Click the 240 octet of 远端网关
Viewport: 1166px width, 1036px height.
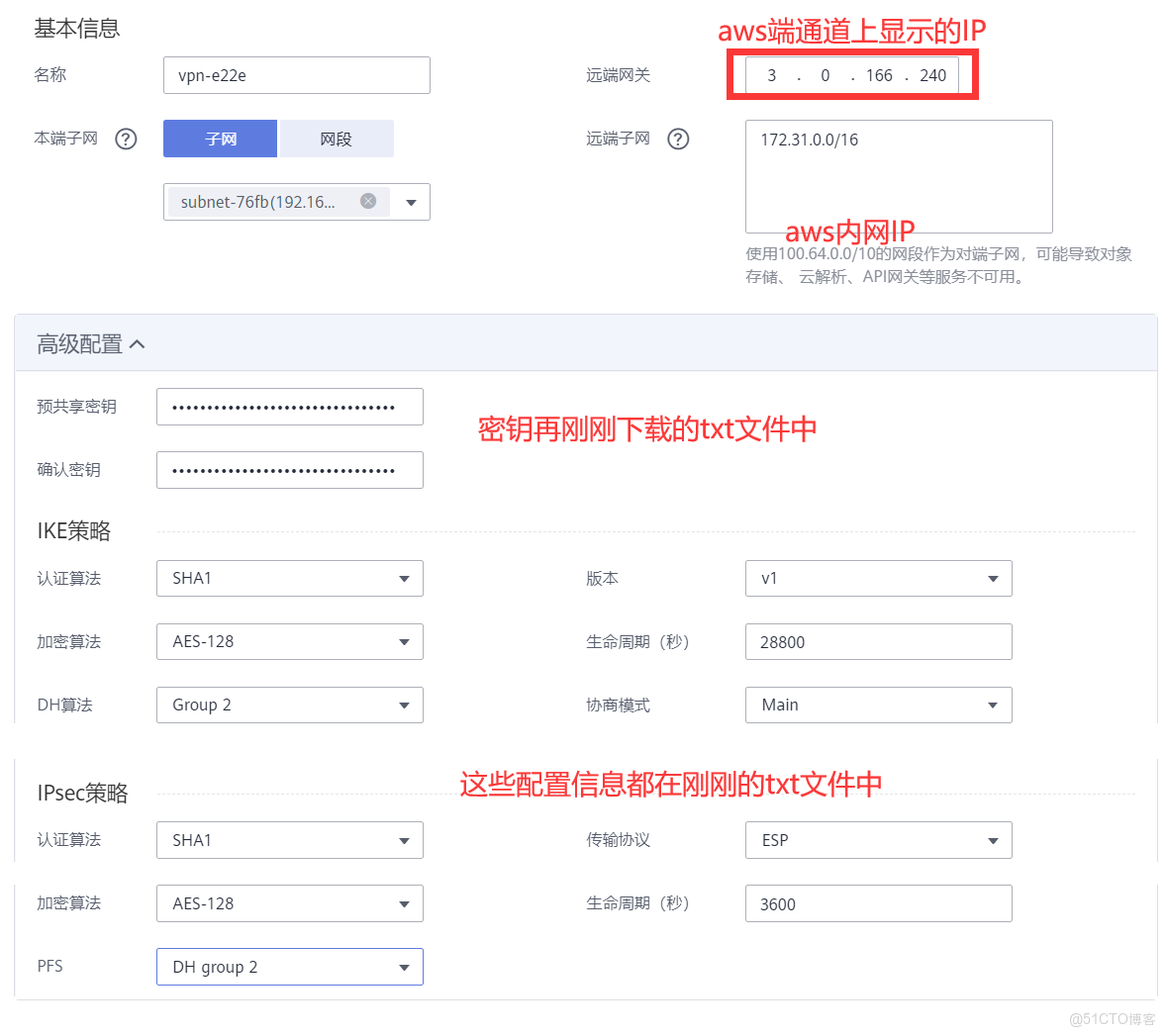932,75
